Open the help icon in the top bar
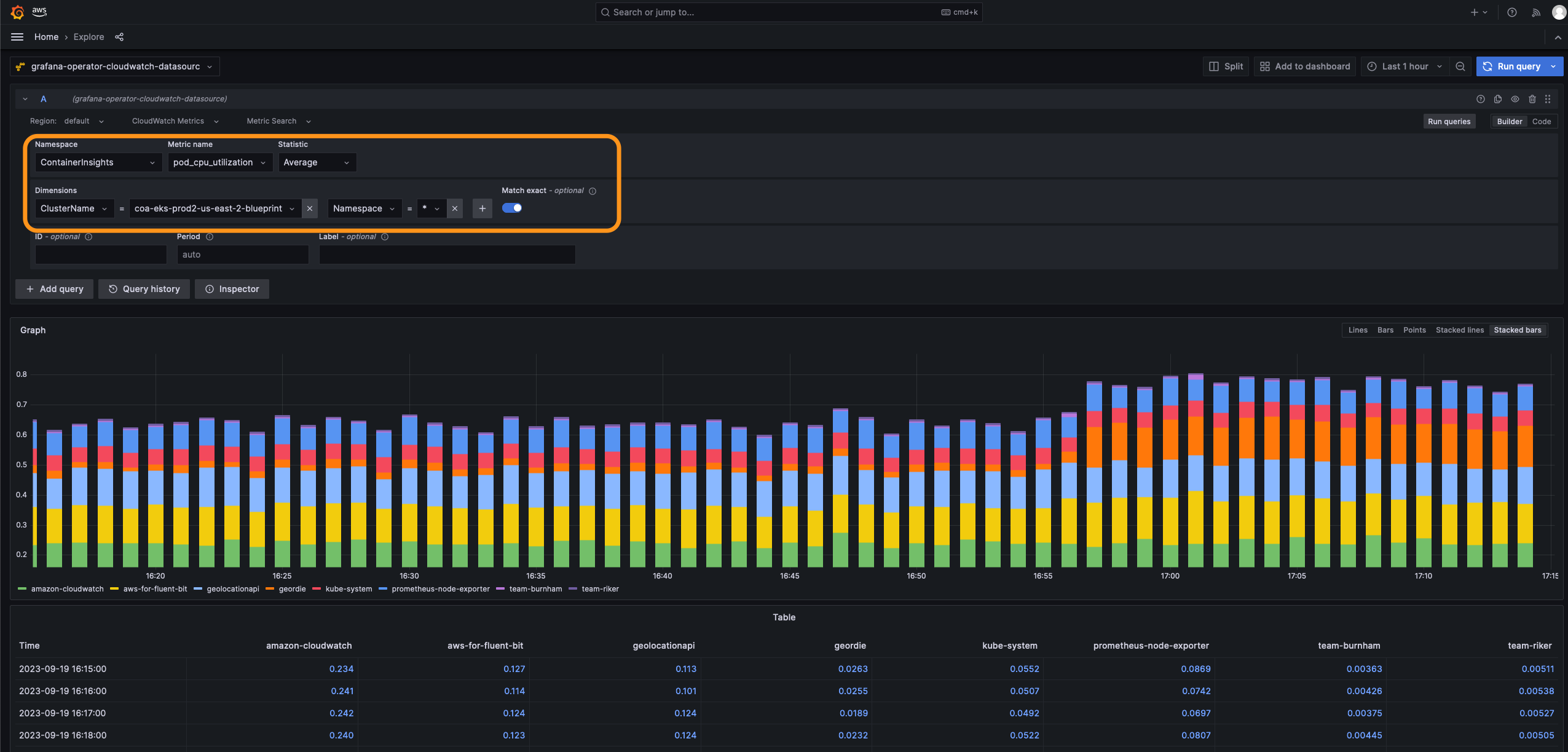 tap(1512, 12)
